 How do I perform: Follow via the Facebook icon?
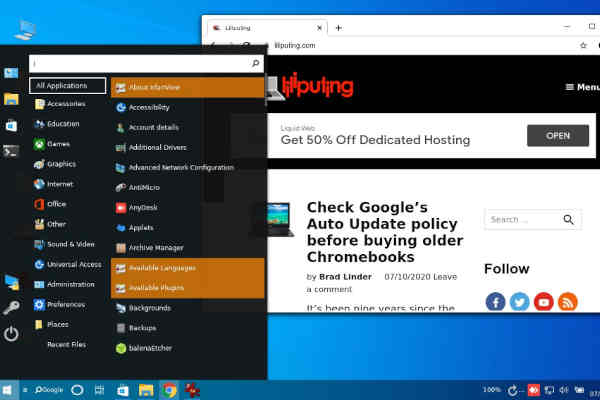click(495, 302)
